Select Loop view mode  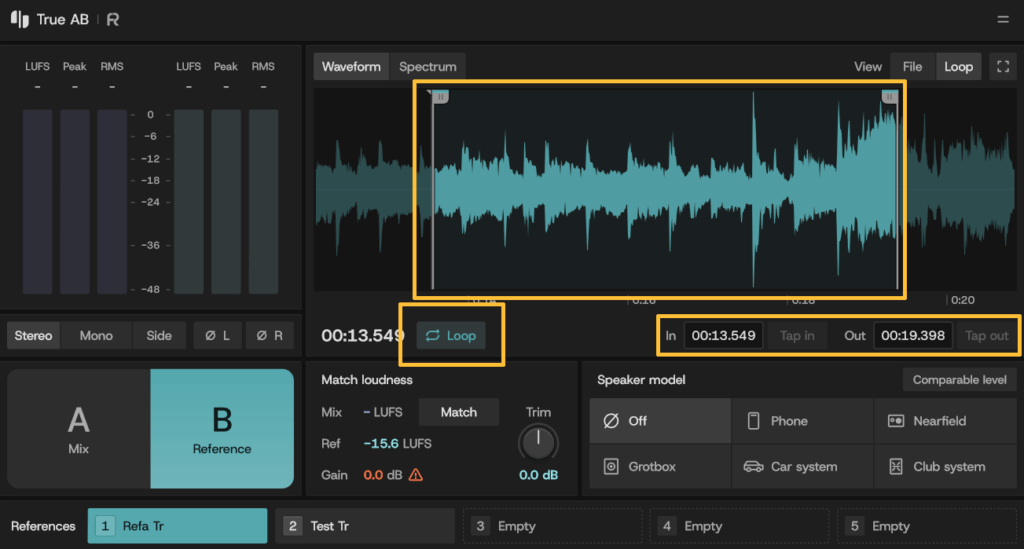tap(958, 67)
